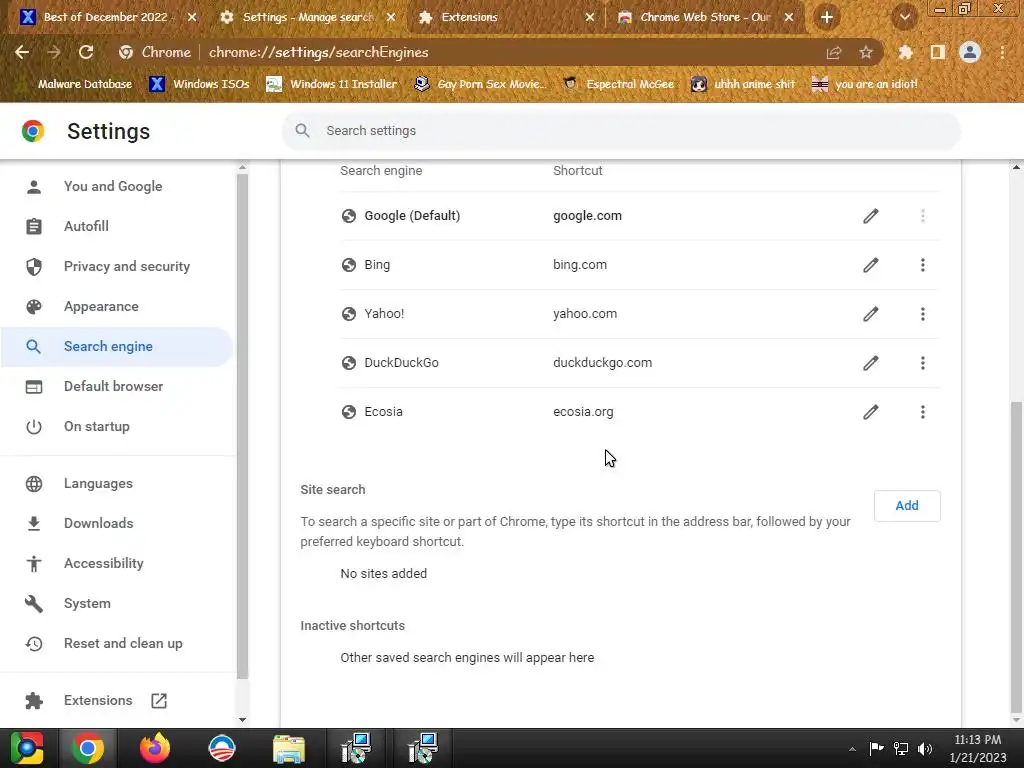
Task: Open the Chrome three-dot main menu
Action: 1002,52
